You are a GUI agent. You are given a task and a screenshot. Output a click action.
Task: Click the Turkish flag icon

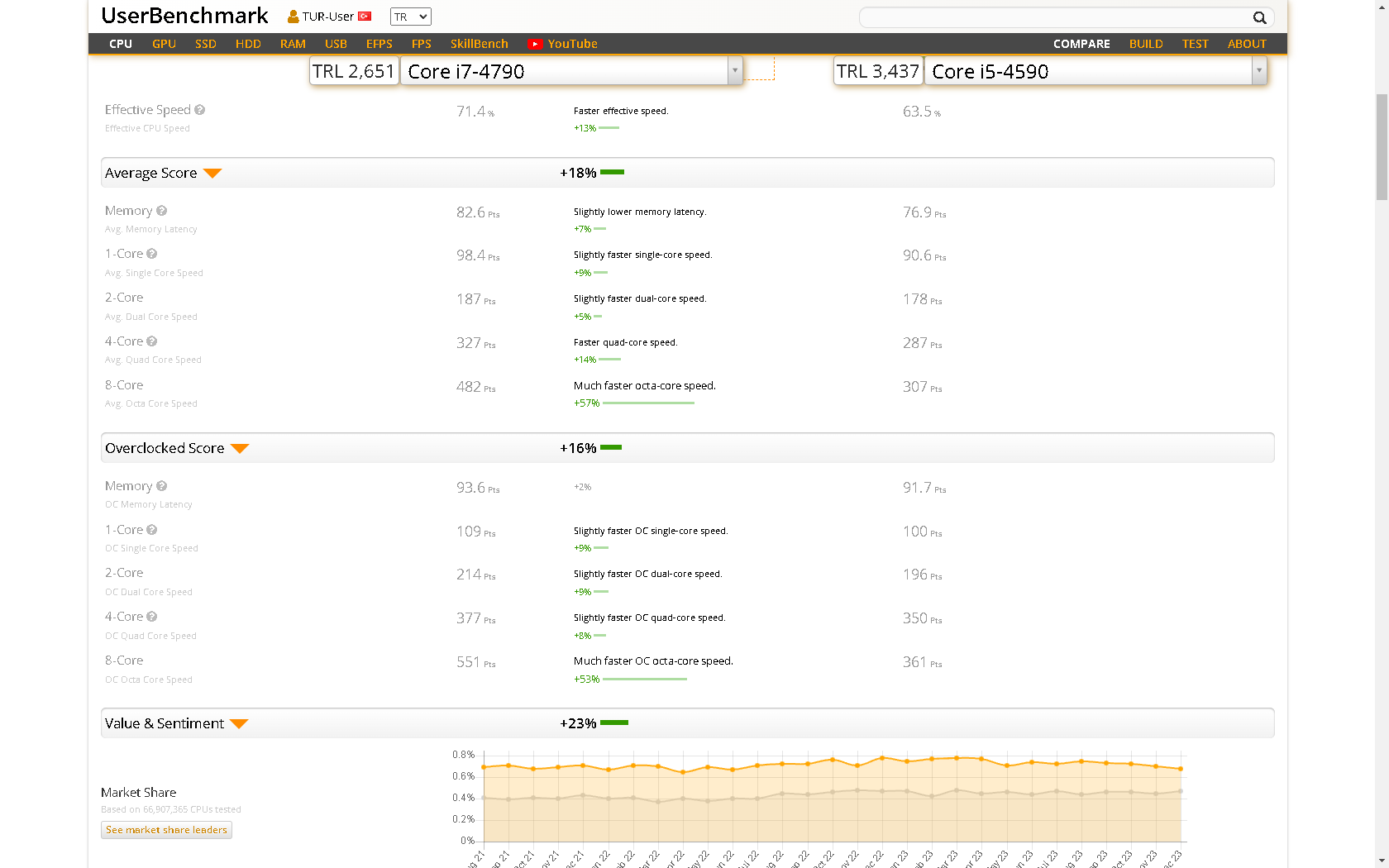365,17
